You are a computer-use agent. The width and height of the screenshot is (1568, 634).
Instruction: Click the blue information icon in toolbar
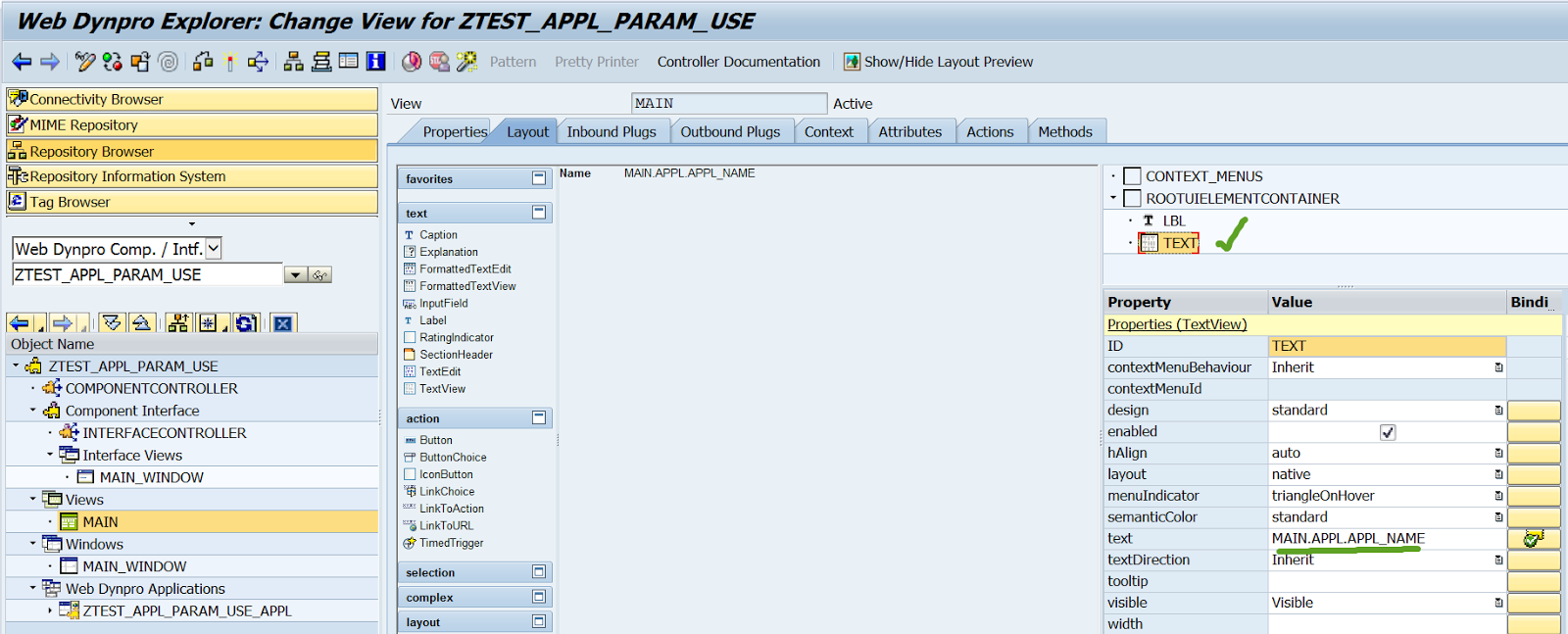point(376,62)
